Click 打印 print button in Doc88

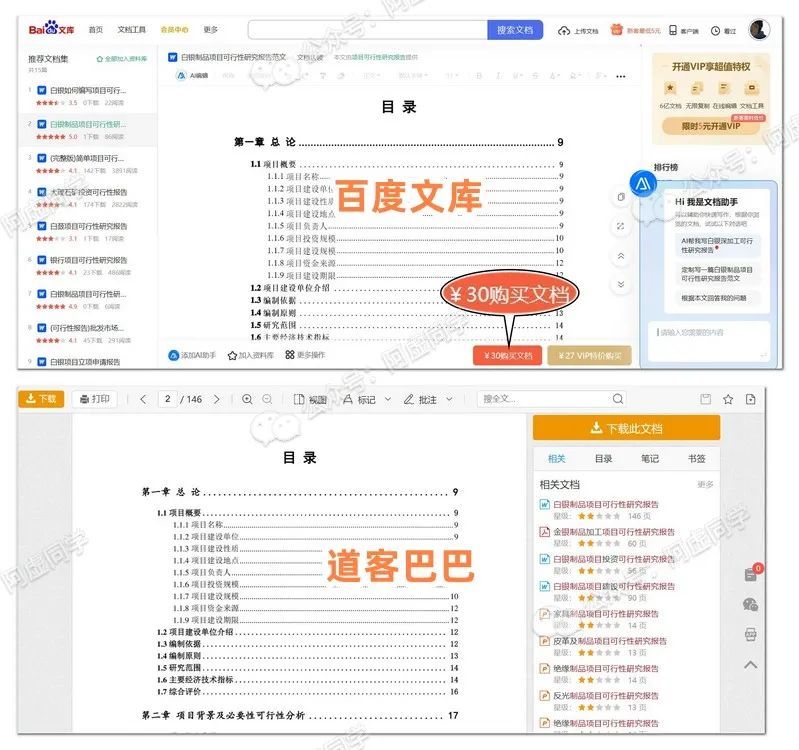coord(95,399)
